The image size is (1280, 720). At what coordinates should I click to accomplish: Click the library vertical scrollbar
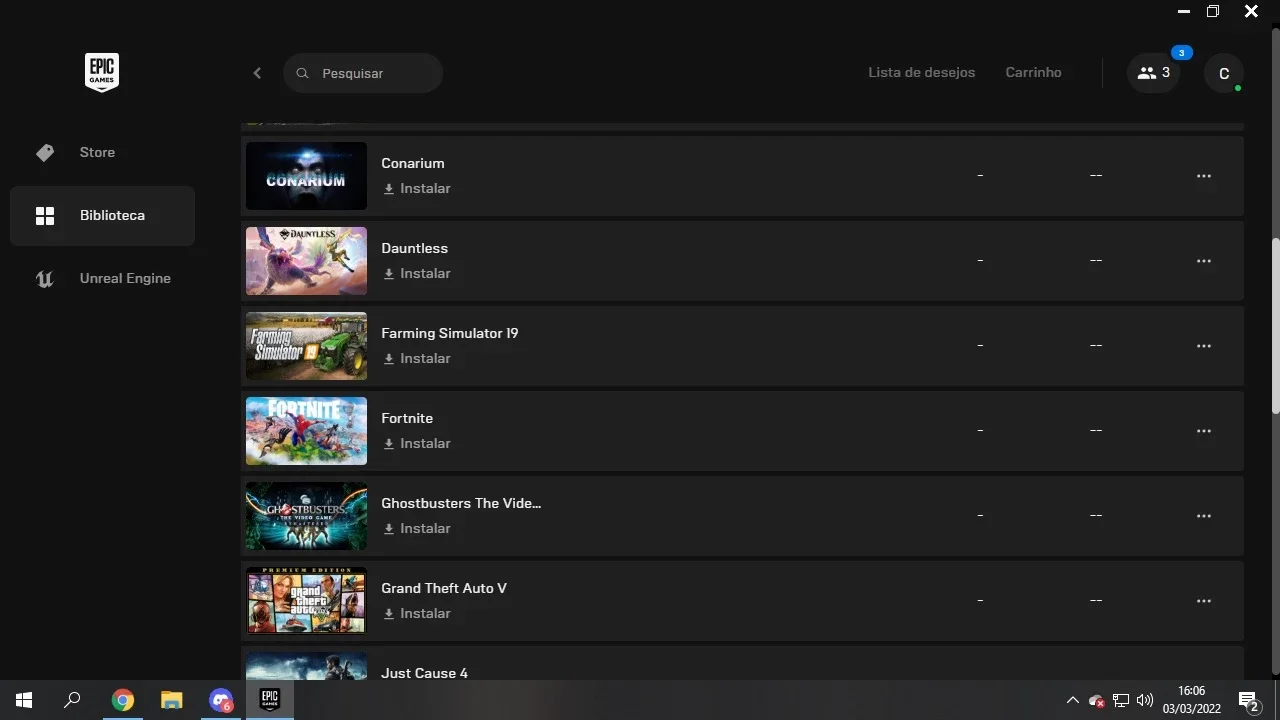[x=1275, y=325]
